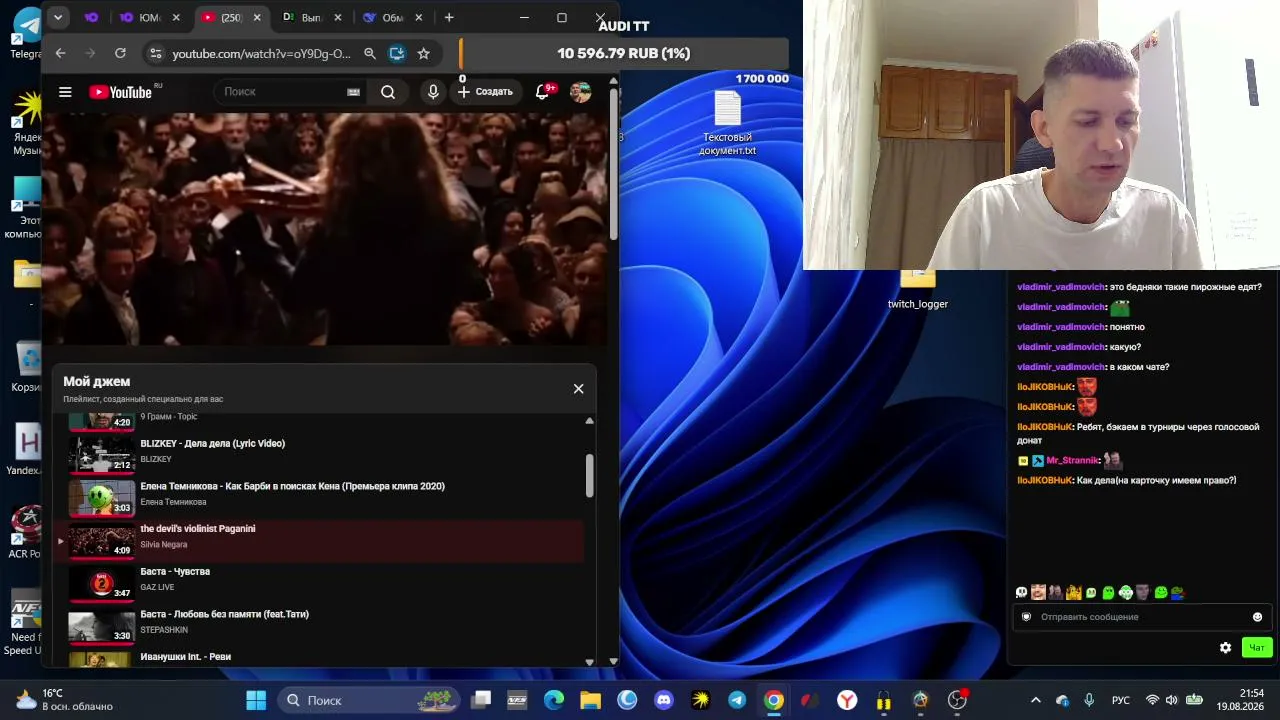1280x720 pixels.
Task: Click the YouTube address bar URL
Action: click(261, 53)
